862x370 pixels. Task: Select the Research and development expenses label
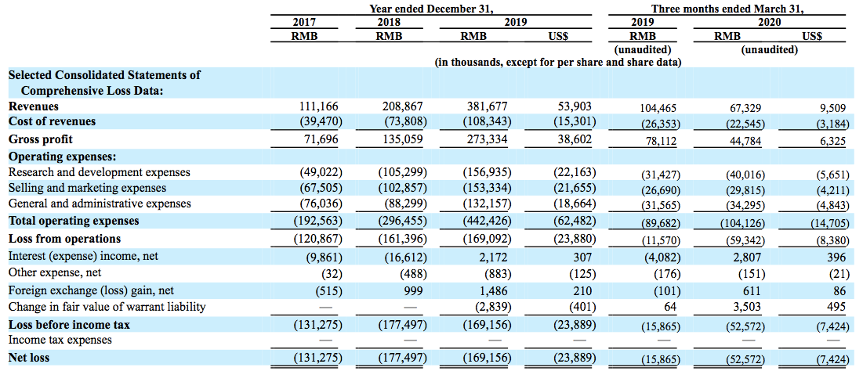100,172
